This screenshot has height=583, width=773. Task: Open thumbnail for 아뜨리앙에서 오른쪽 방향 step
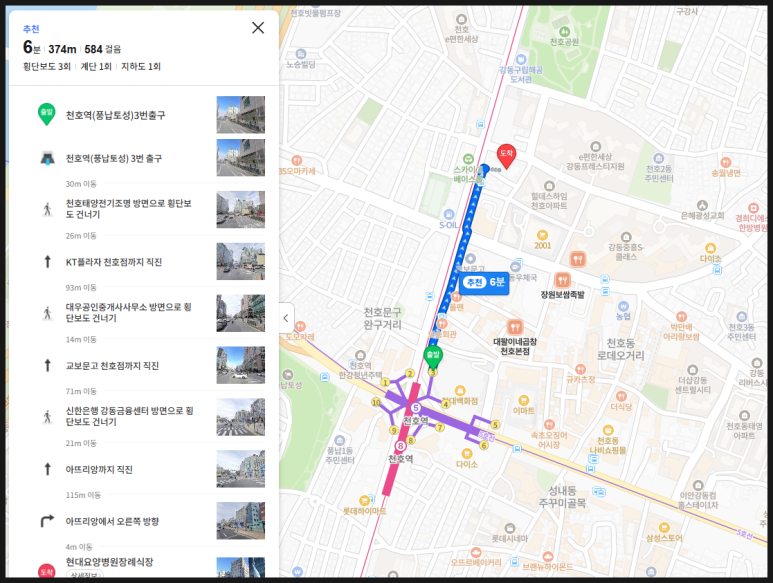[241, 521]
